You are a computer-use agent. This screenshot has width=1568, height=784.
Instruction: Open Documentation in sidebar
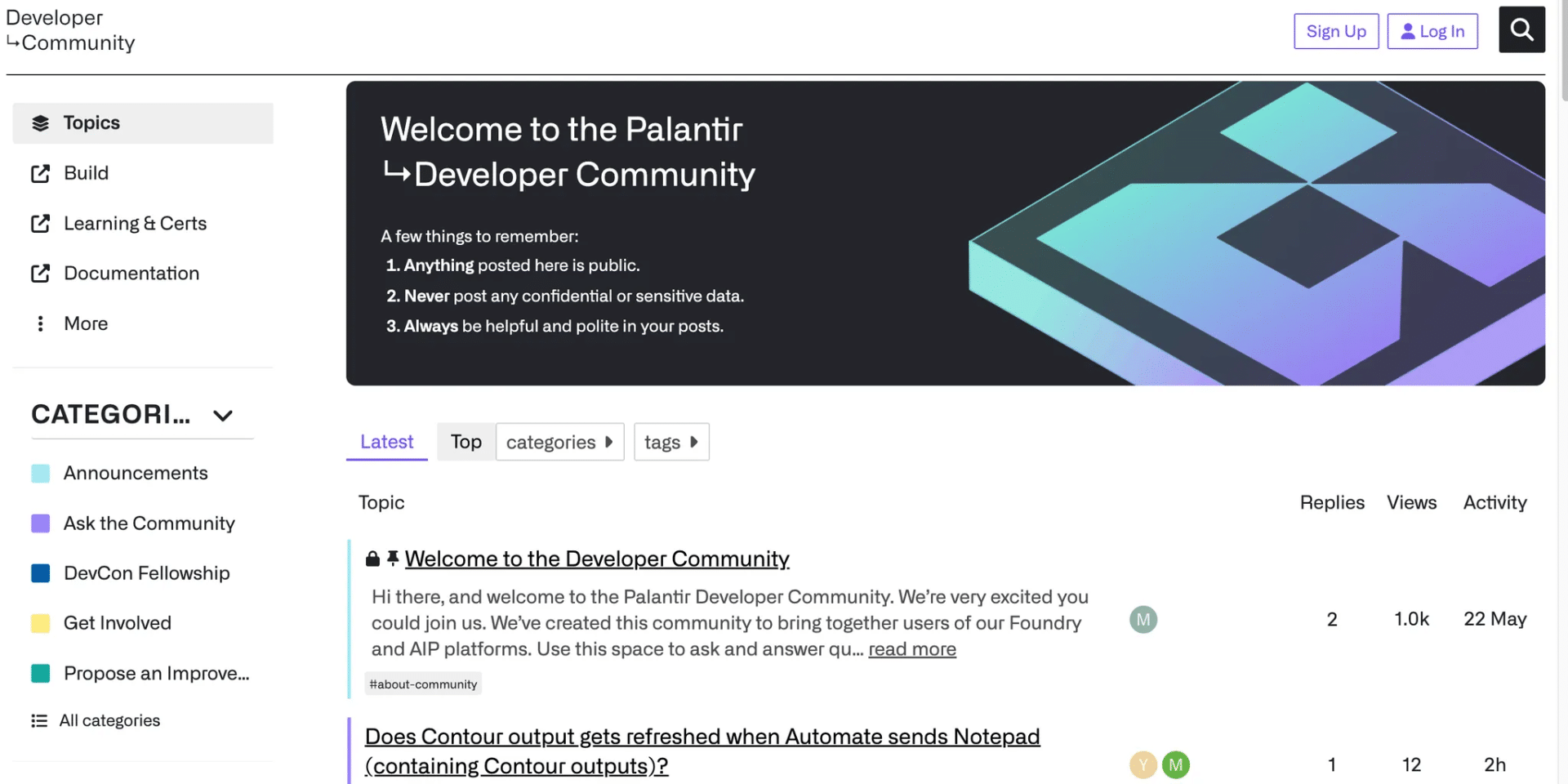(x=131, y=274)
